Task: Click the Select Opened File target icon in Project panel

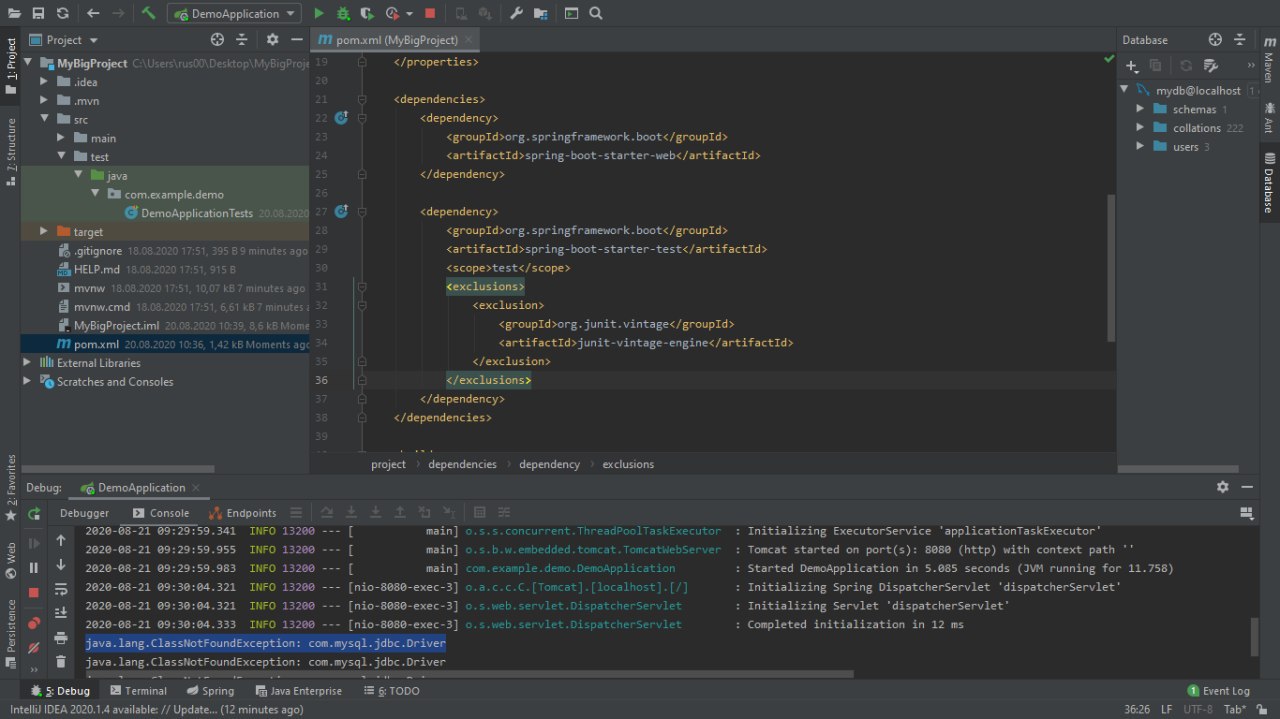Action: [217, 40]
